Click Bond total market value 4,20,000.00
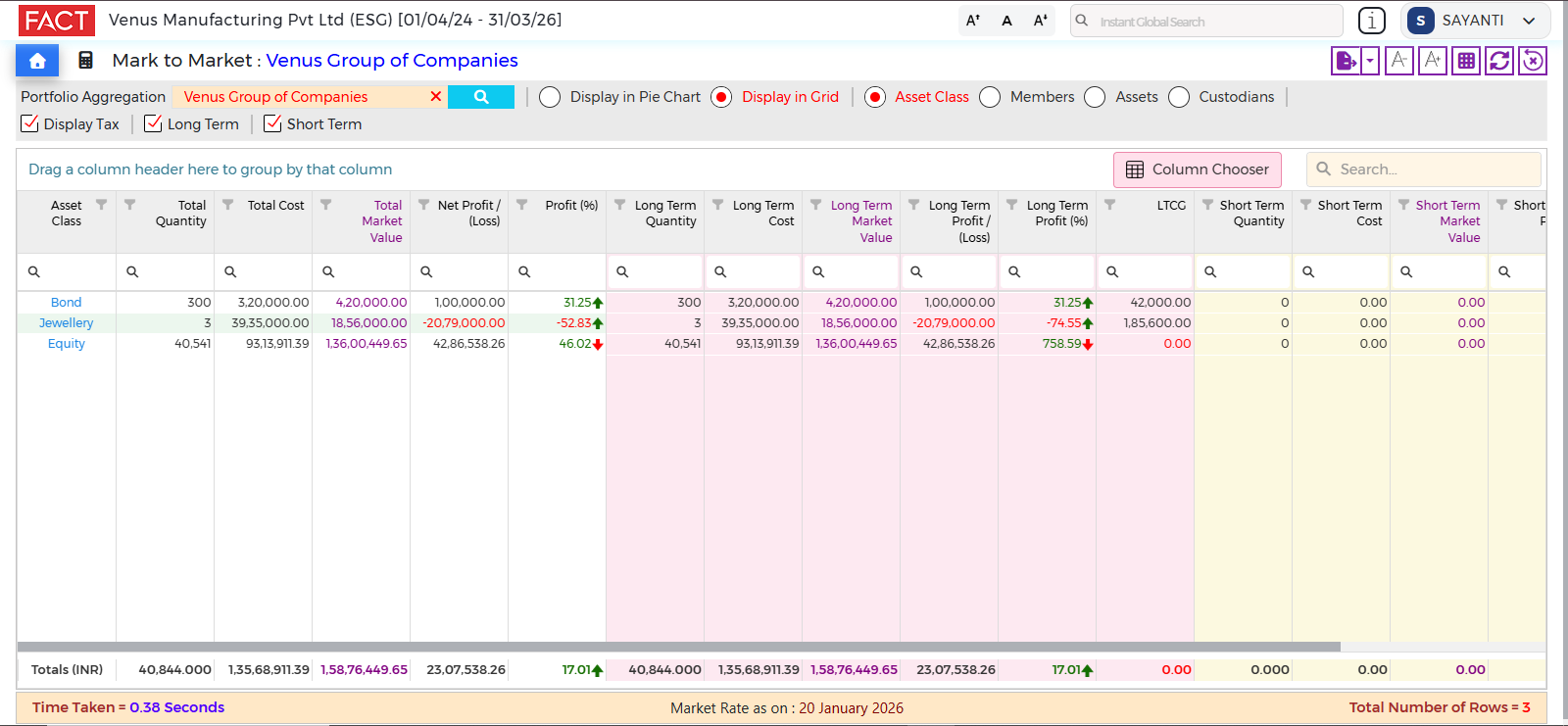 point(371,303)
